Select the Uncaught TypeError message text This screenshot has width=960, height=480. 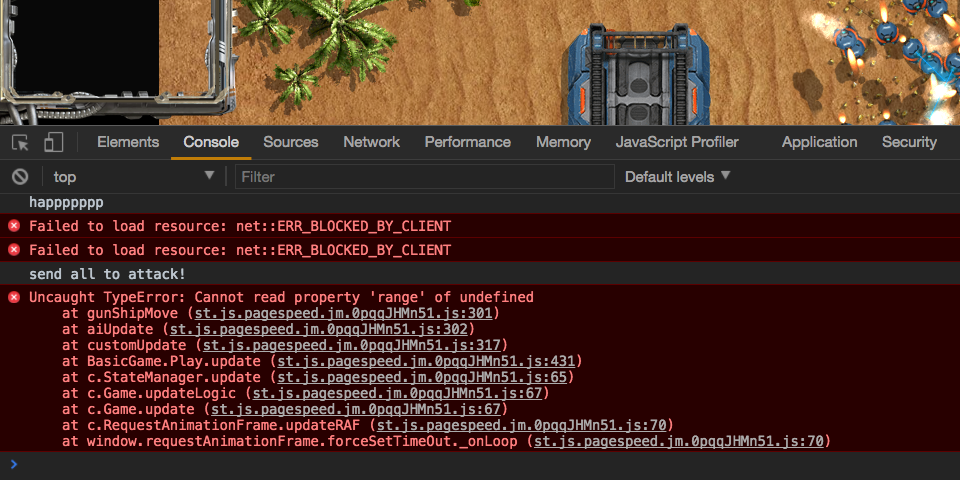(282, 298)
